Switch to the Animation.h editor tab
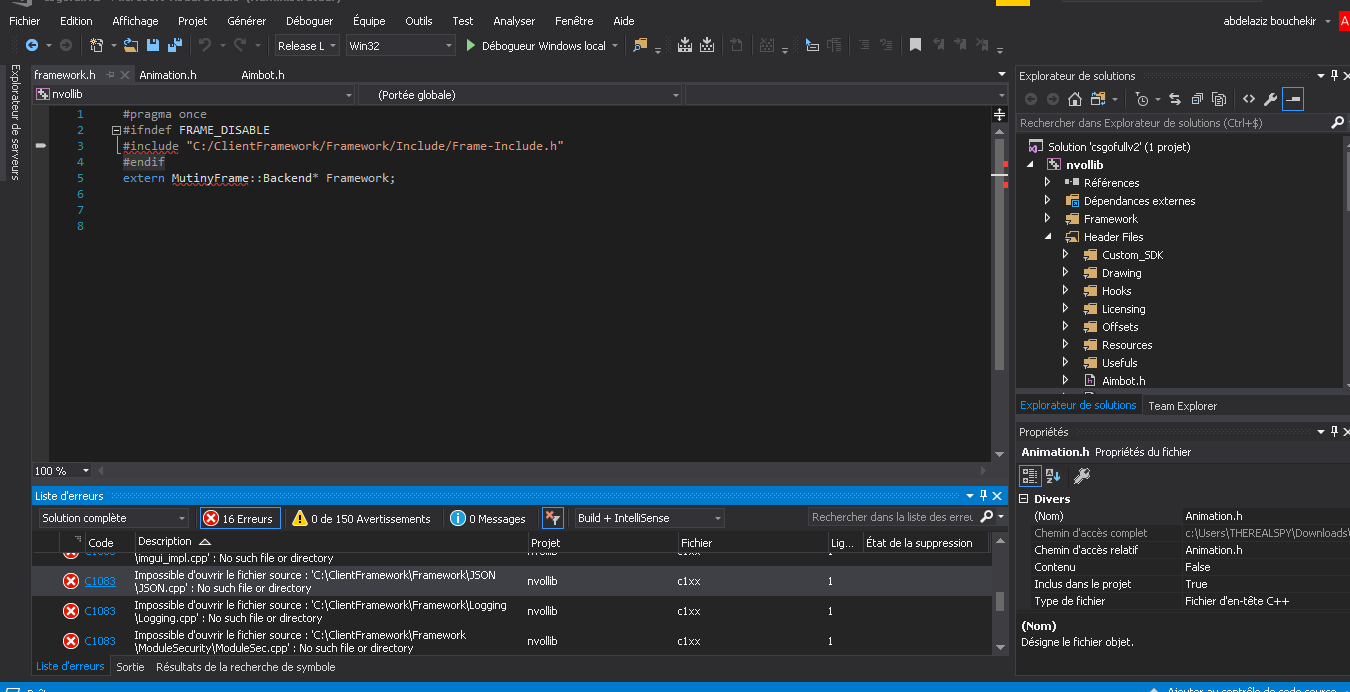This screenshot has width=1350, height=692. [x=167, y=75]
